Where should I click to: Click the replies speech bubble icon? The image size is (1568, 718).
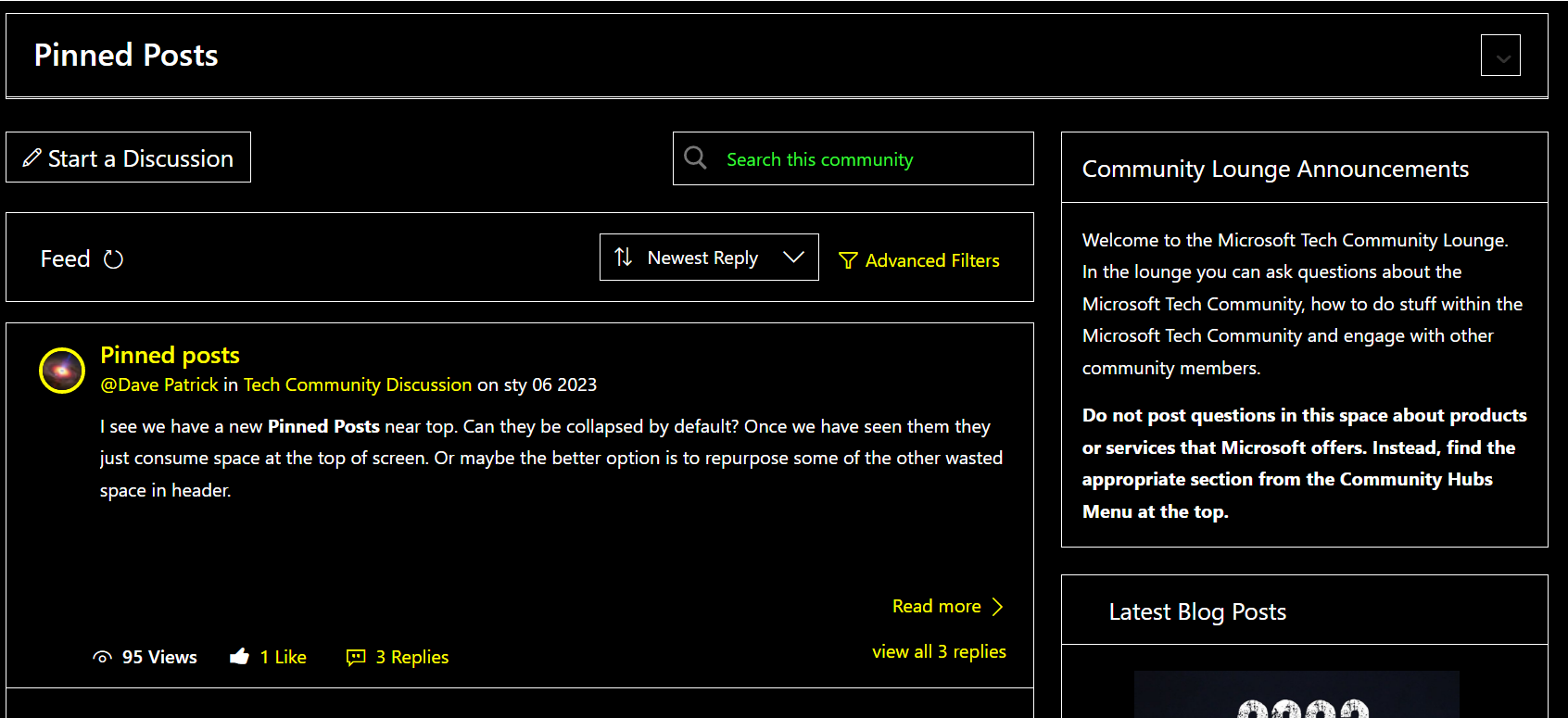356,657
